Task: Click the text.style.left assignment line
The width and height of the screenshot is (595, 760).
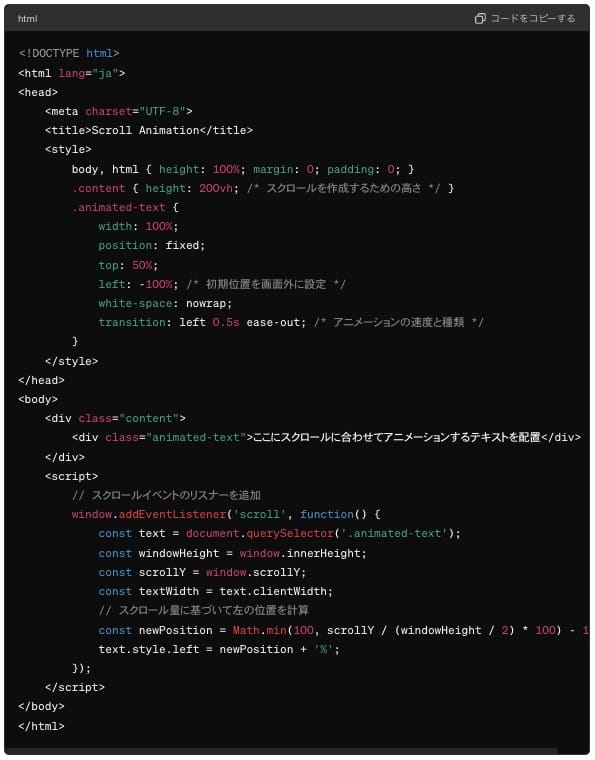Action: coord(219,649)
